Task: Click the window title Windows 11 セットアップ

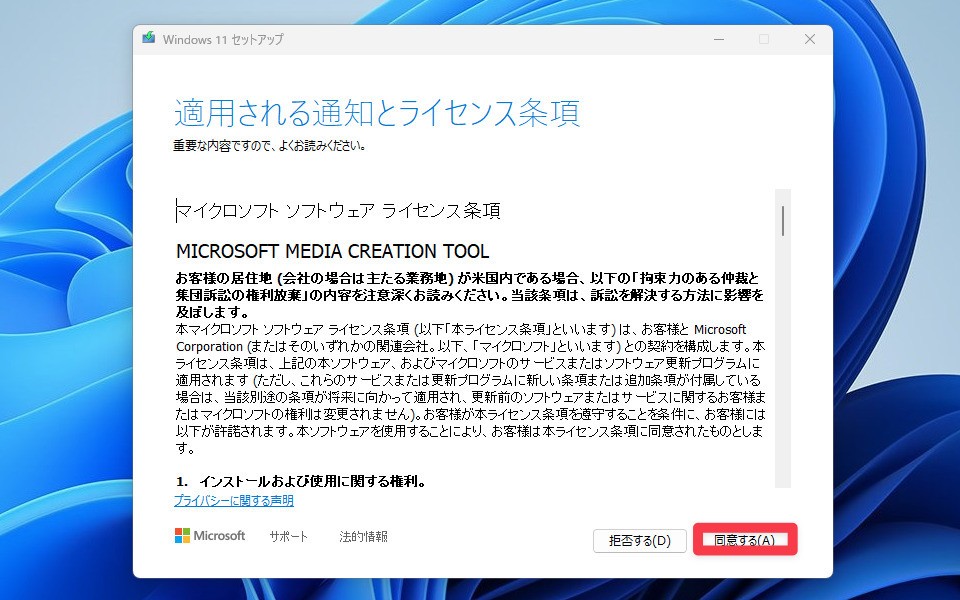Action: [223, 39]
